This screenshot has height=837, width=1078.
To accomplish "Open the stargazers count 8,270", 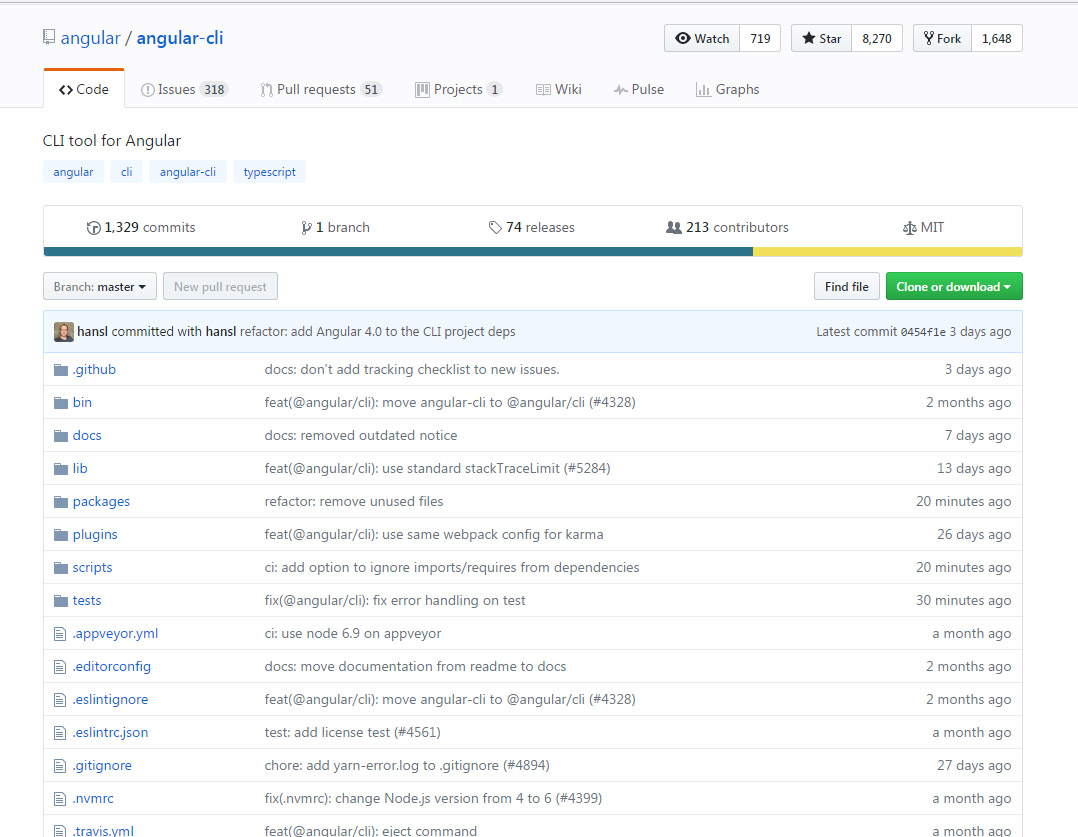I will point(877,39).
